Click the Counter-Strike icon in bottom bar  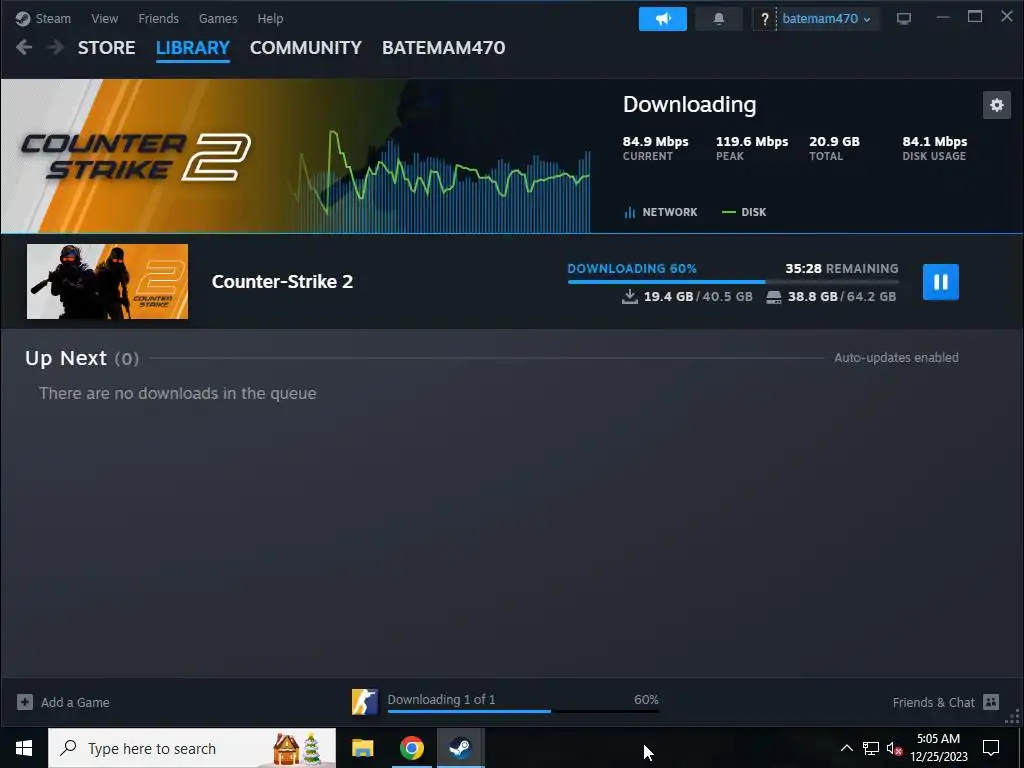tap(364, 702)
